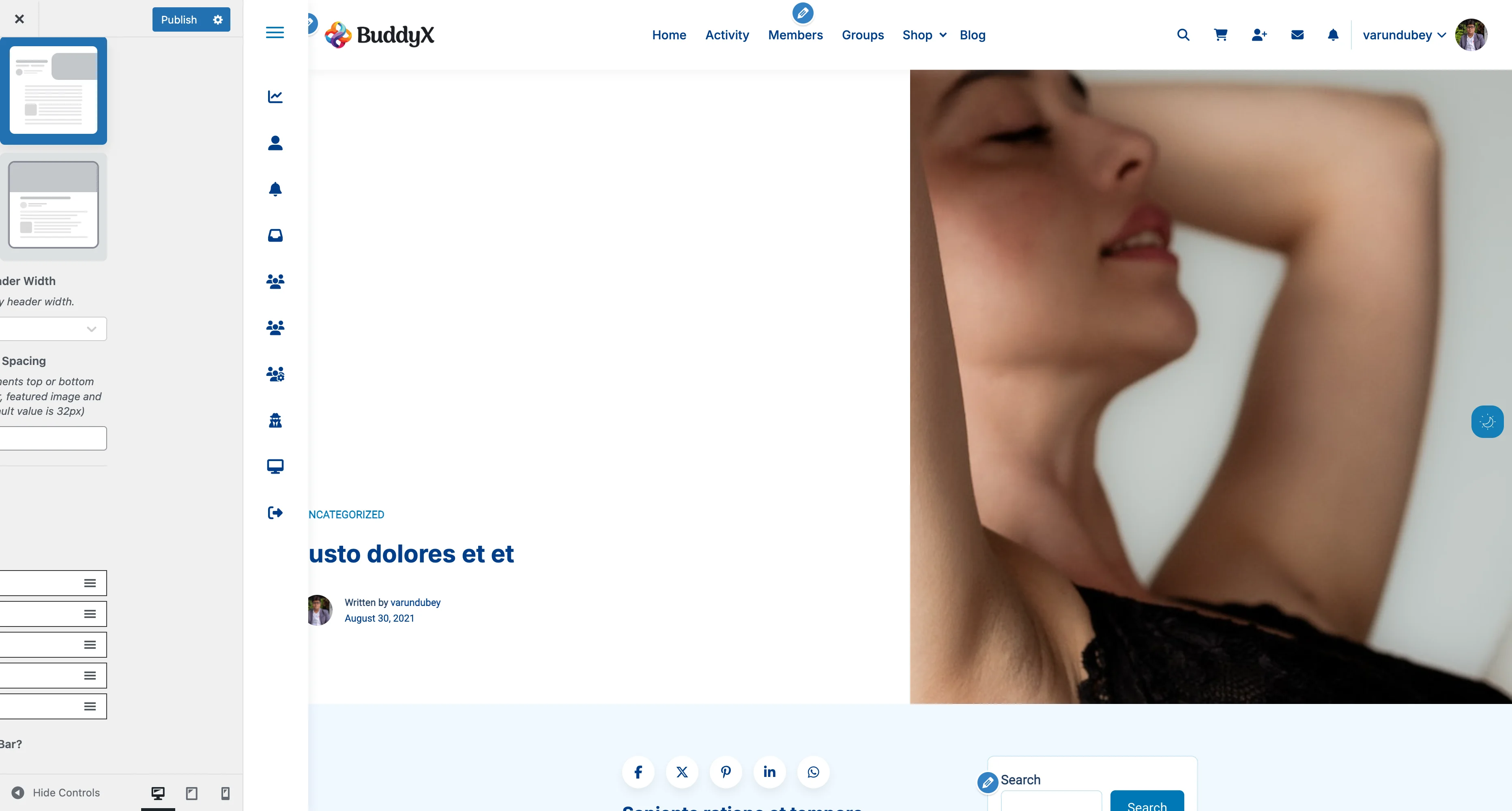Select the side-image post layout thumbnail
This screenshot has width=1512, height=811.
[54, 90]
